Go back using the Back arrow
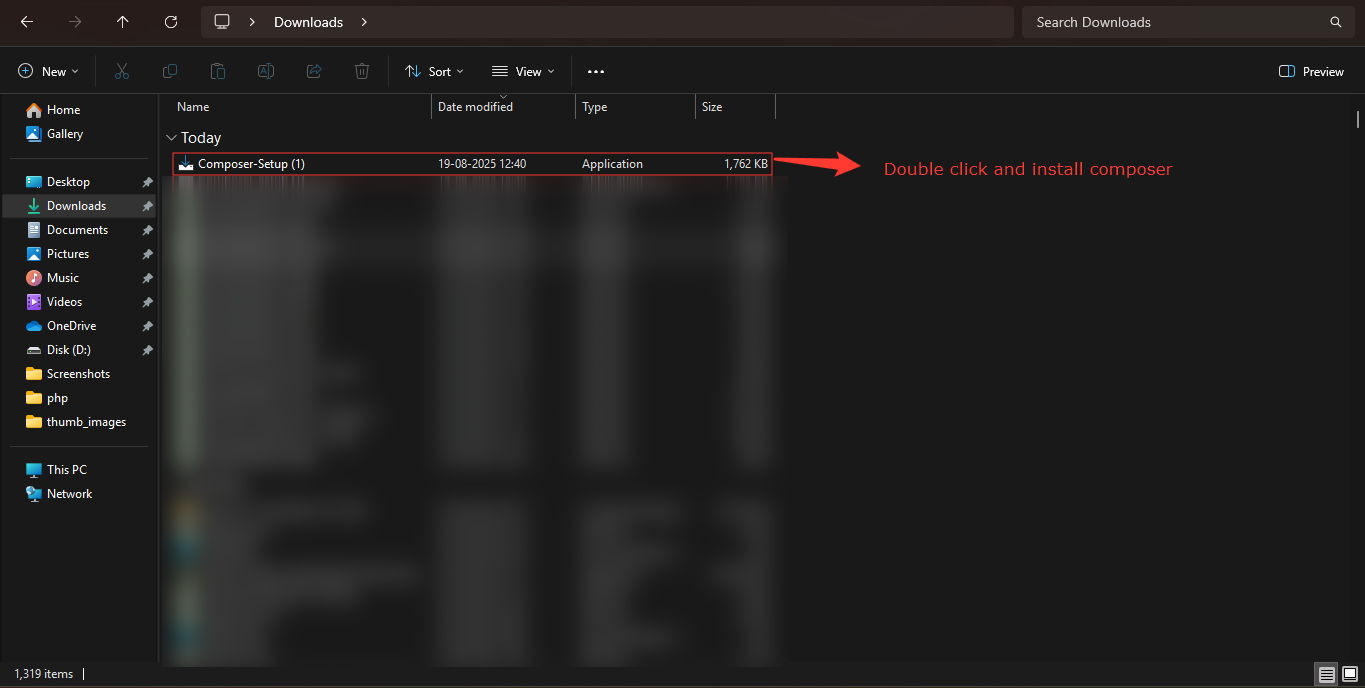1365x688 pixels. point(27,22)
